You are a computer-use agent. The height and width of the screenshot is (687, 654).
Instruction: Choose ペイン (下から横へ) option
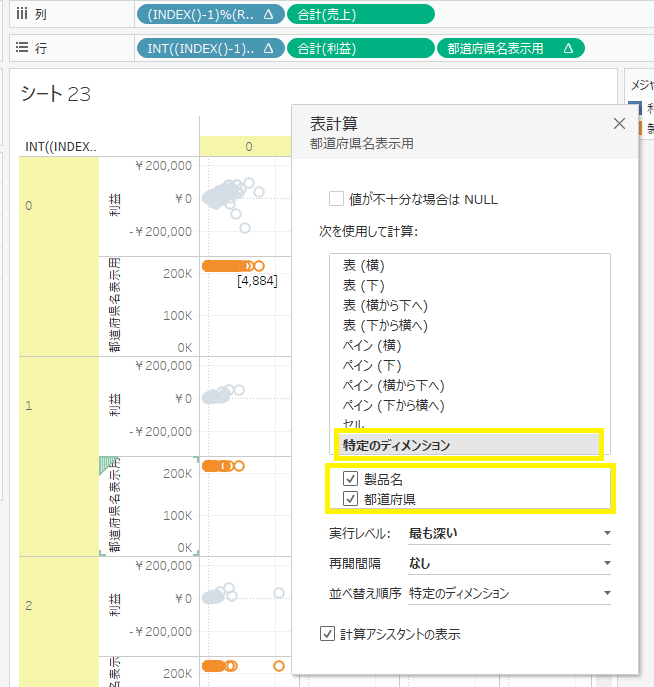pyautogui.click(x=393, y=405)
